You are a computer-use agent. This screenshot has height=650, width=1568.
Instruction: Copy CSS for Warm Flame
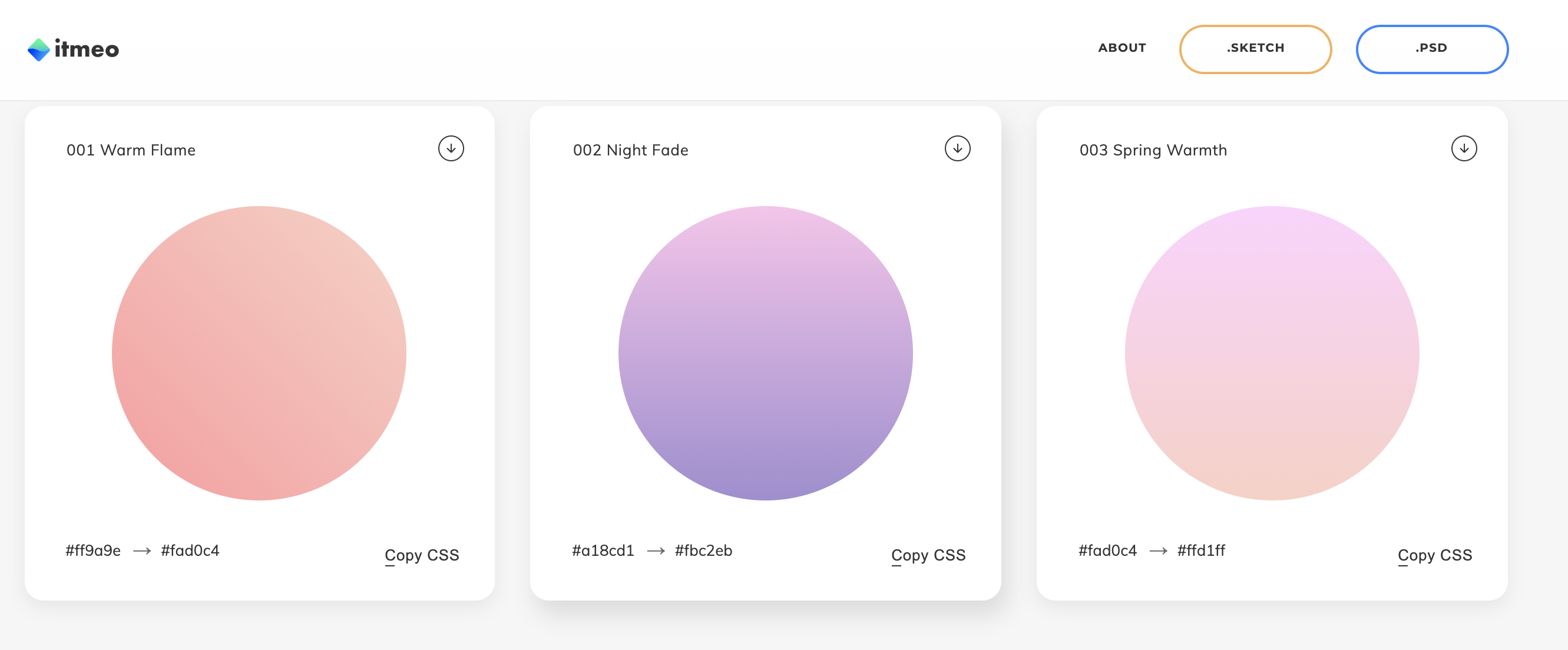422,555
